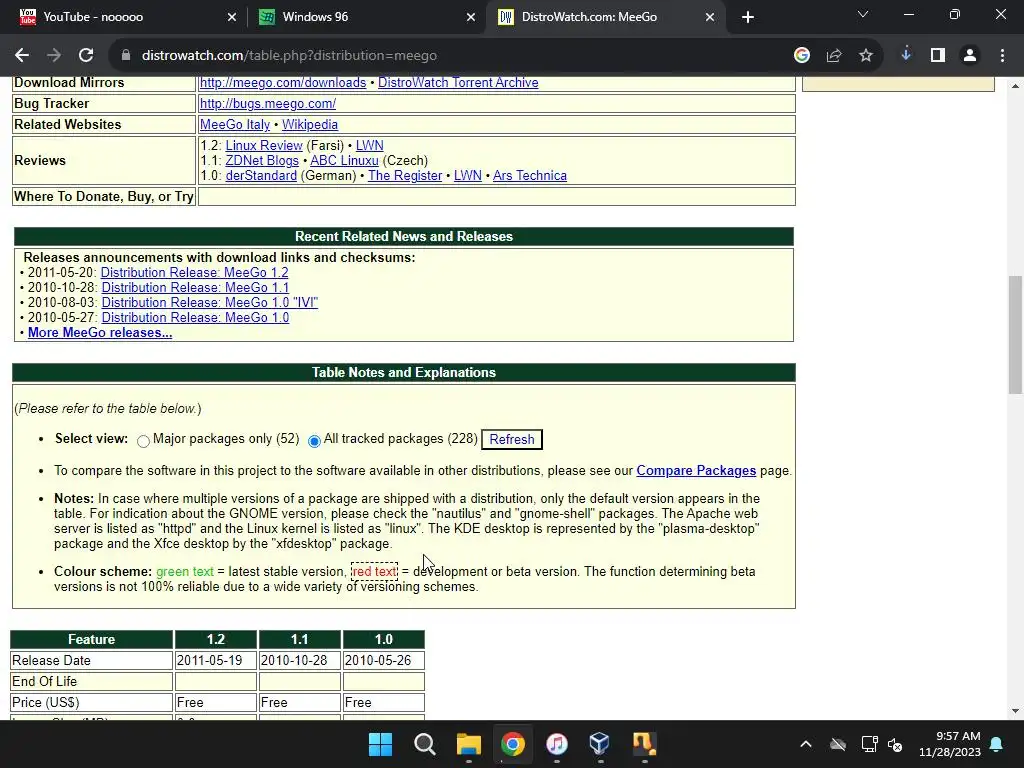Image resolution: width=1024 pixels, height=768 pixels.
Task: Toggle the browser side panel
Action: pyautogui.click(x=938, y=56)
